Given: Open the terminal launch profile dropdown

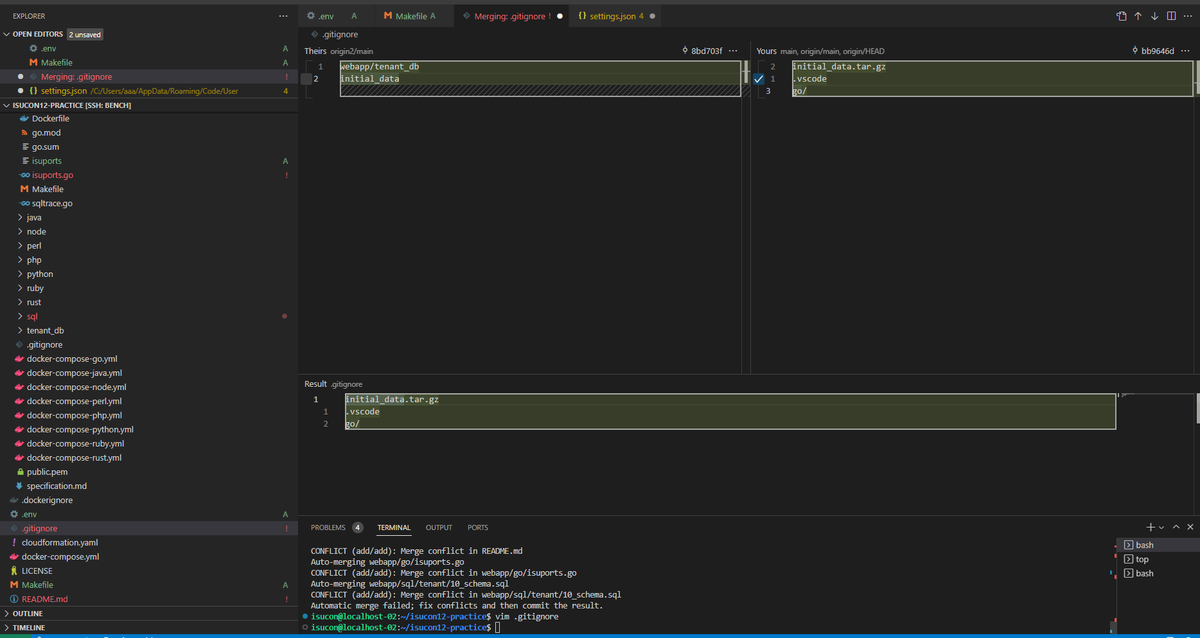Looking at the screenshot, I should tap(1162, 527).
